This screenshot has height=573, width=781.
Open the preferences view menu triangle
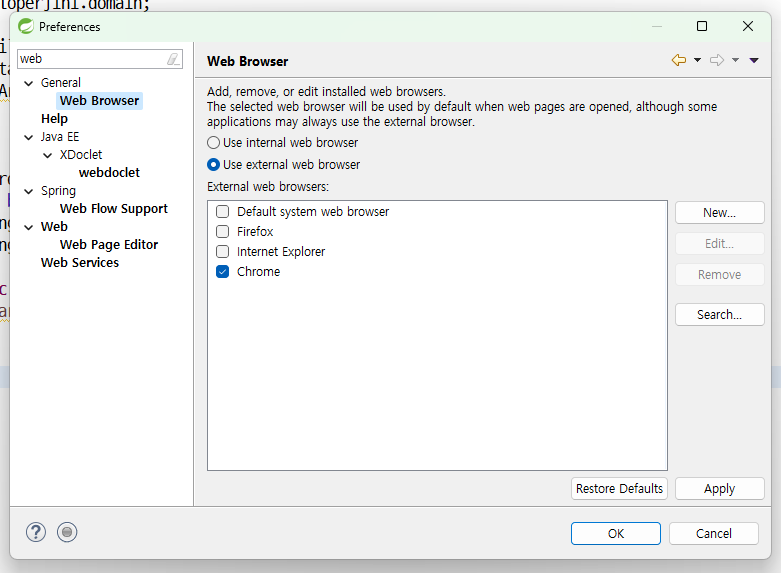(x=754, y=60)
